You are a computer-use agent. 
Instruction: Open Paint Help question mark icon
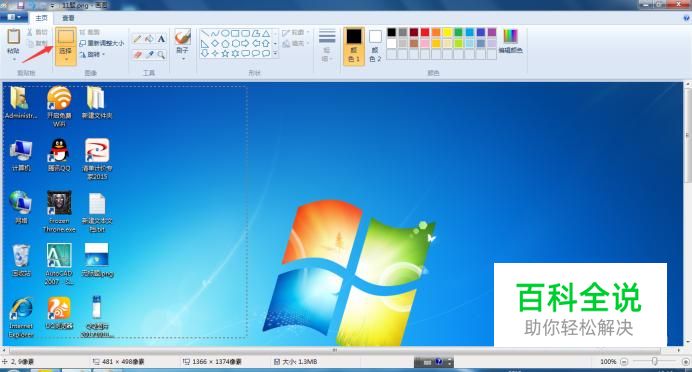click(x=686, y=18)
